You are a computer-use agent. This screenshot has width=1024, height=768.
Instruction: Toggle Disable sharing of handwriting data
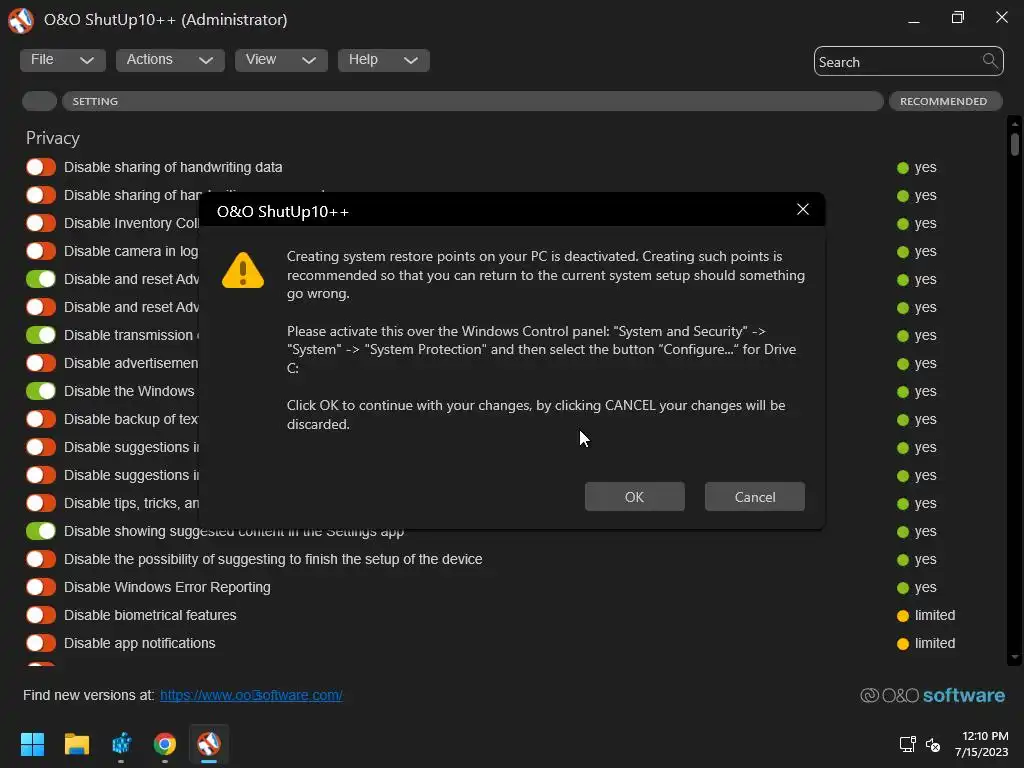coord(40,167)
